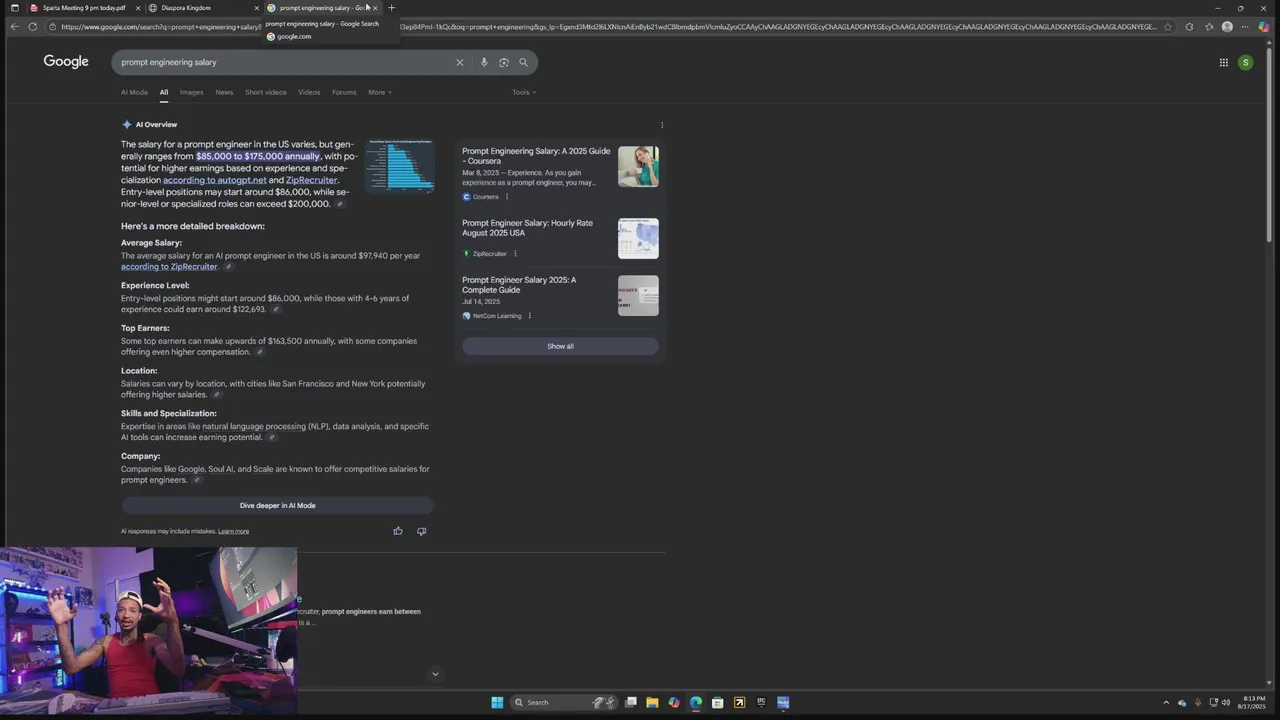
Task: Click the NetCom Learning result thumbnail
Action: coord(638,296)
